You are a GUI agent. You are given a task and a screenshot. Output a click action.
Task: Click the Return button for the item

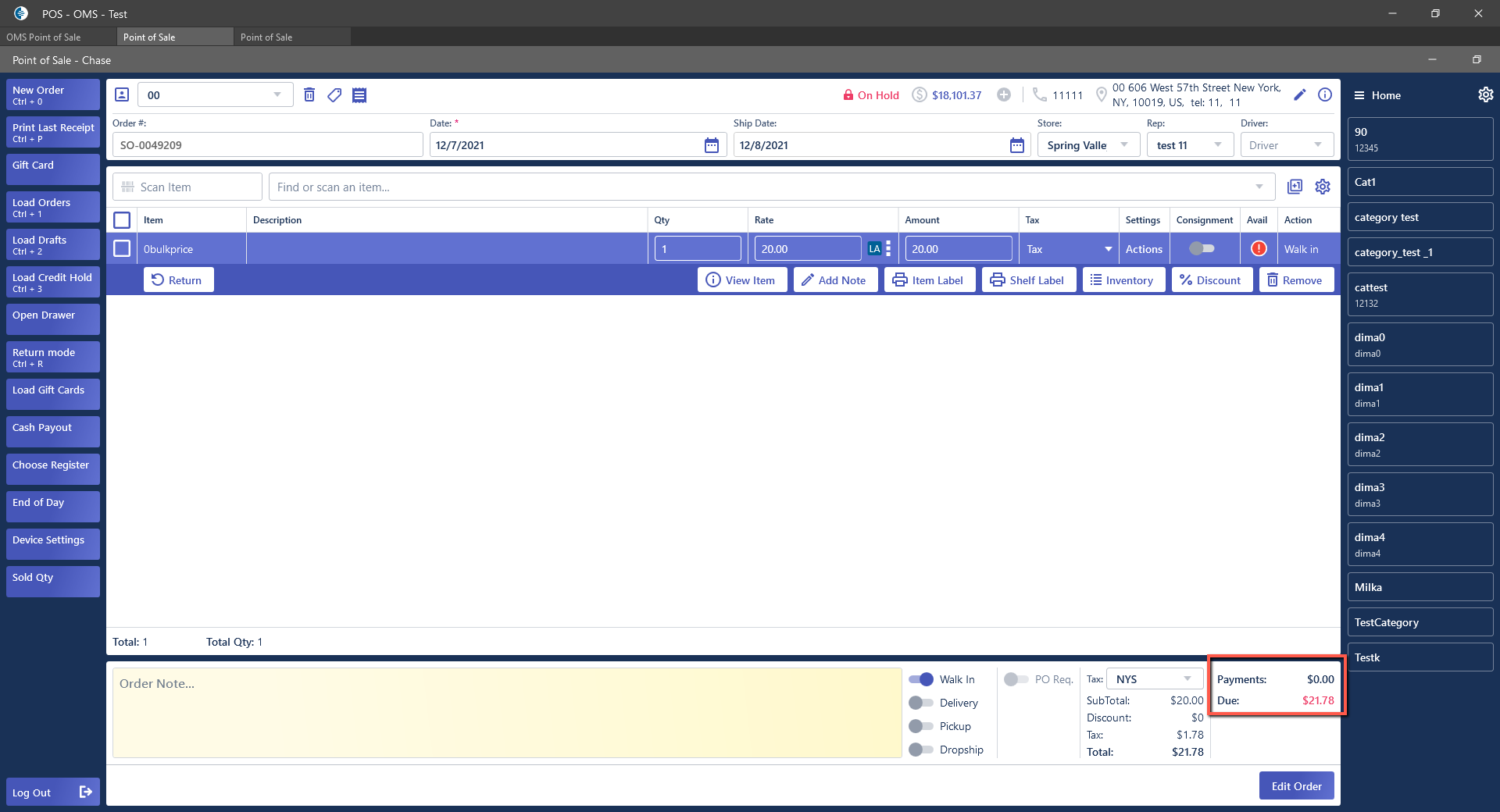pyautogui.click(x=178, y=280)
